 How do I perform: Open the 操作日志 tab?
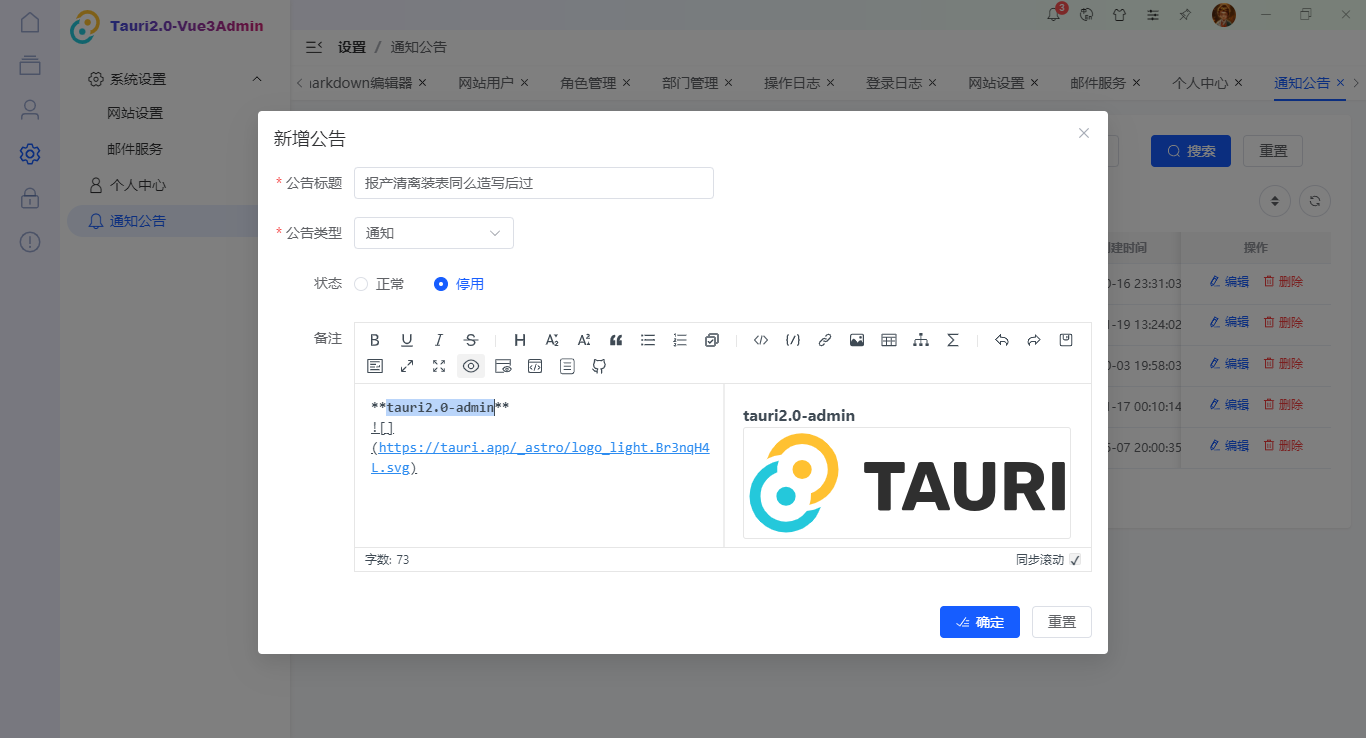pos(791,83)
